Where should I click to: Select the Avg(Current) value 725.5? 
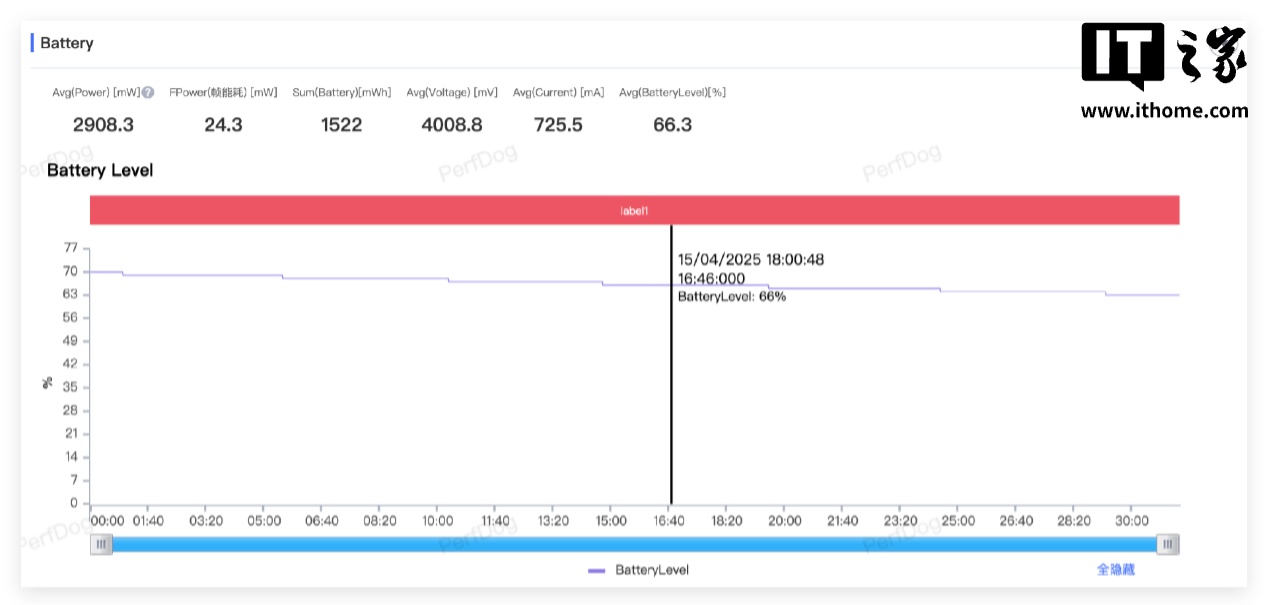click(558, 125)
